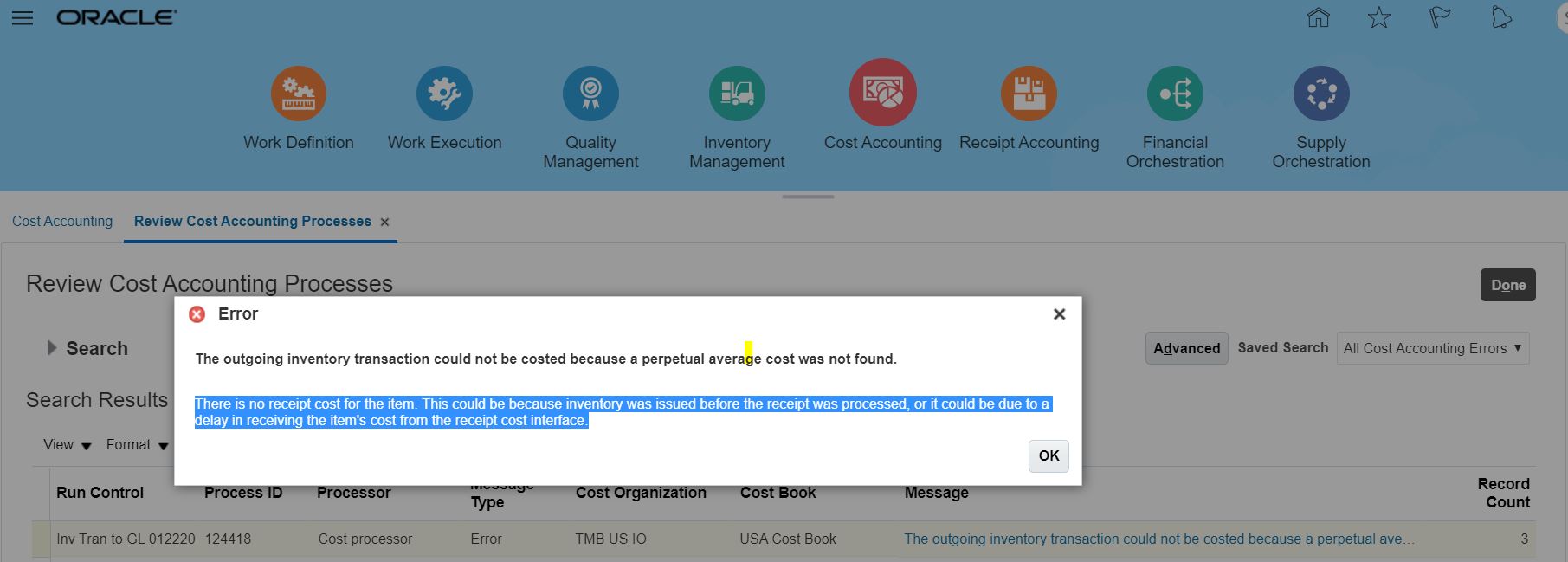
Task: Sort by Process ID column header
Action: (x=243, y=493)
